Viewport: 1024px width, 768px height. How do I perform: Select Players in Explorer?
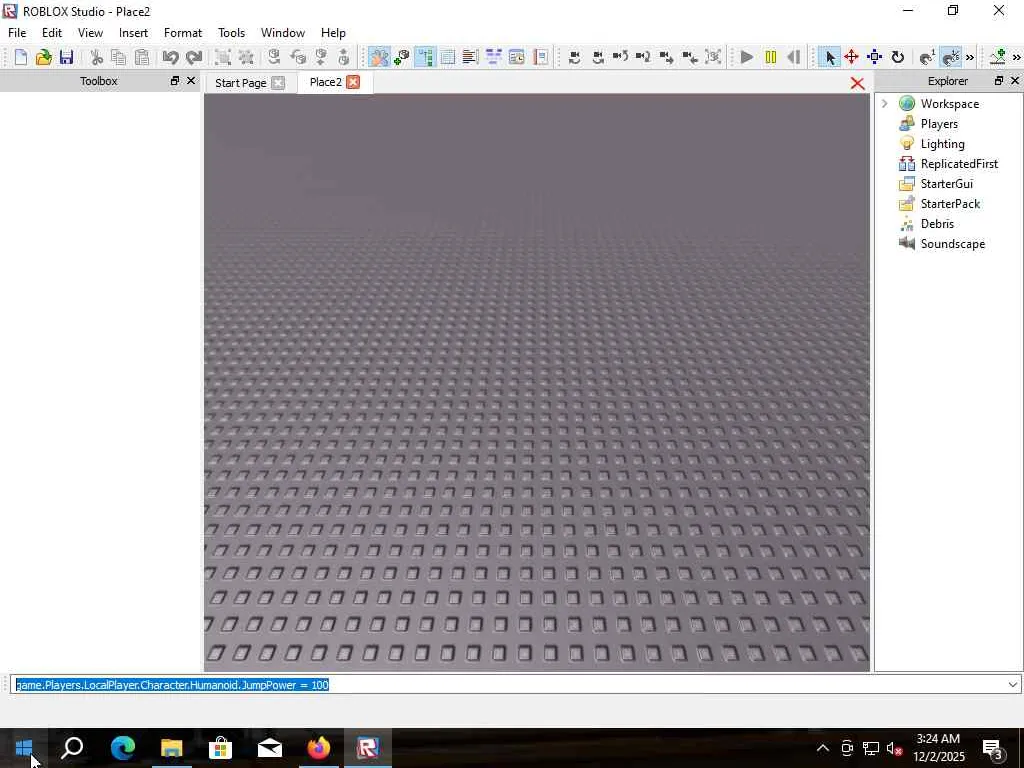click(939, 123)
